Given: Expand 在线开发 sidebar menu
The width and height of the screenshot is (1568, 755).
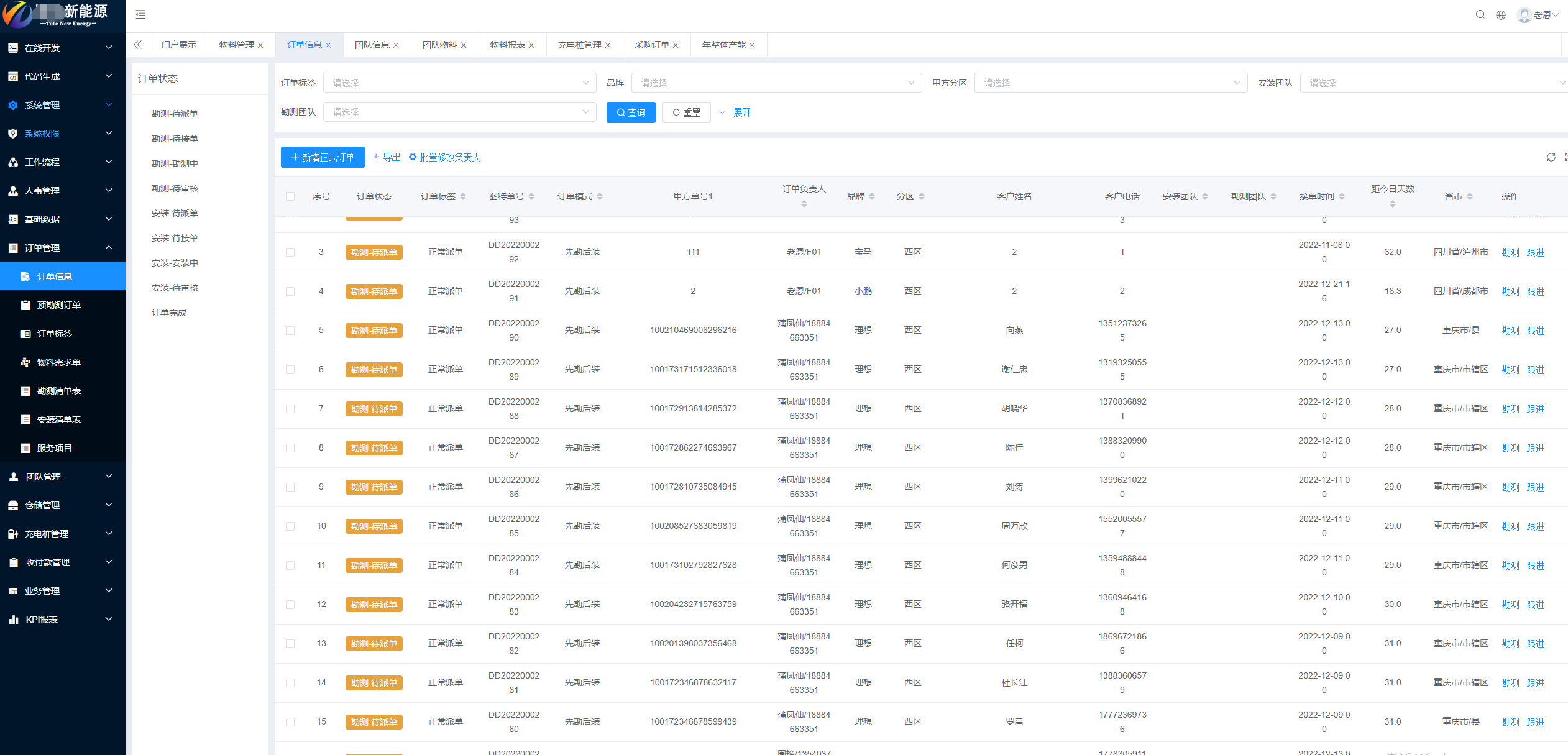Looking at the screenshot, I should [63, 48].
